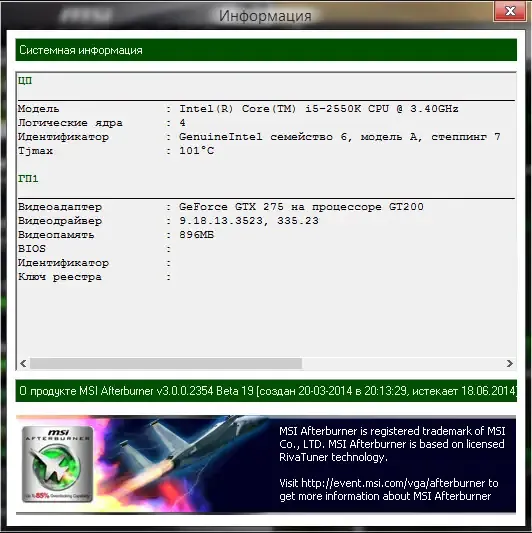This screenshot has height=533, width=532.
Task: Click the Видеодрайвер label
Action: (60, 221)
